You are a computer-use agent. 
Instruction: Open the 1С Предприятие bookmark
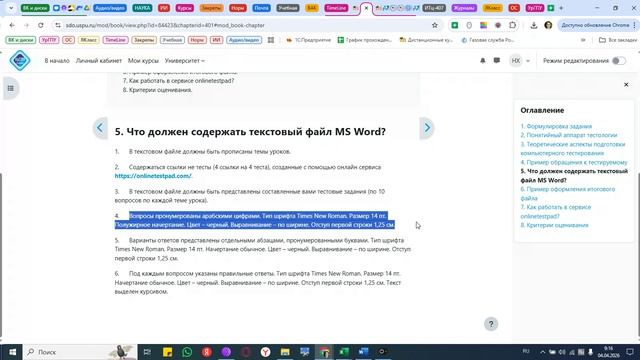pyautogui.click(x=309, y=40)
